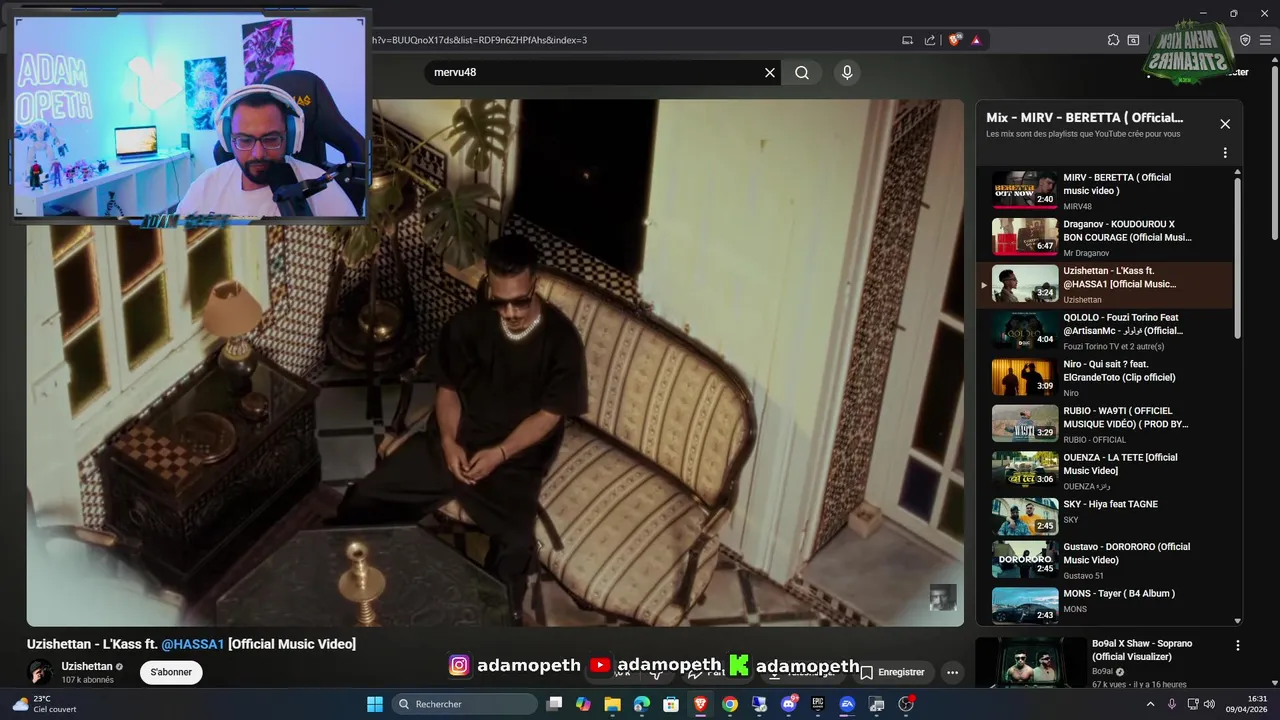Click the magnifier search button
This screenshot has height=720, width=1280.
802,72
